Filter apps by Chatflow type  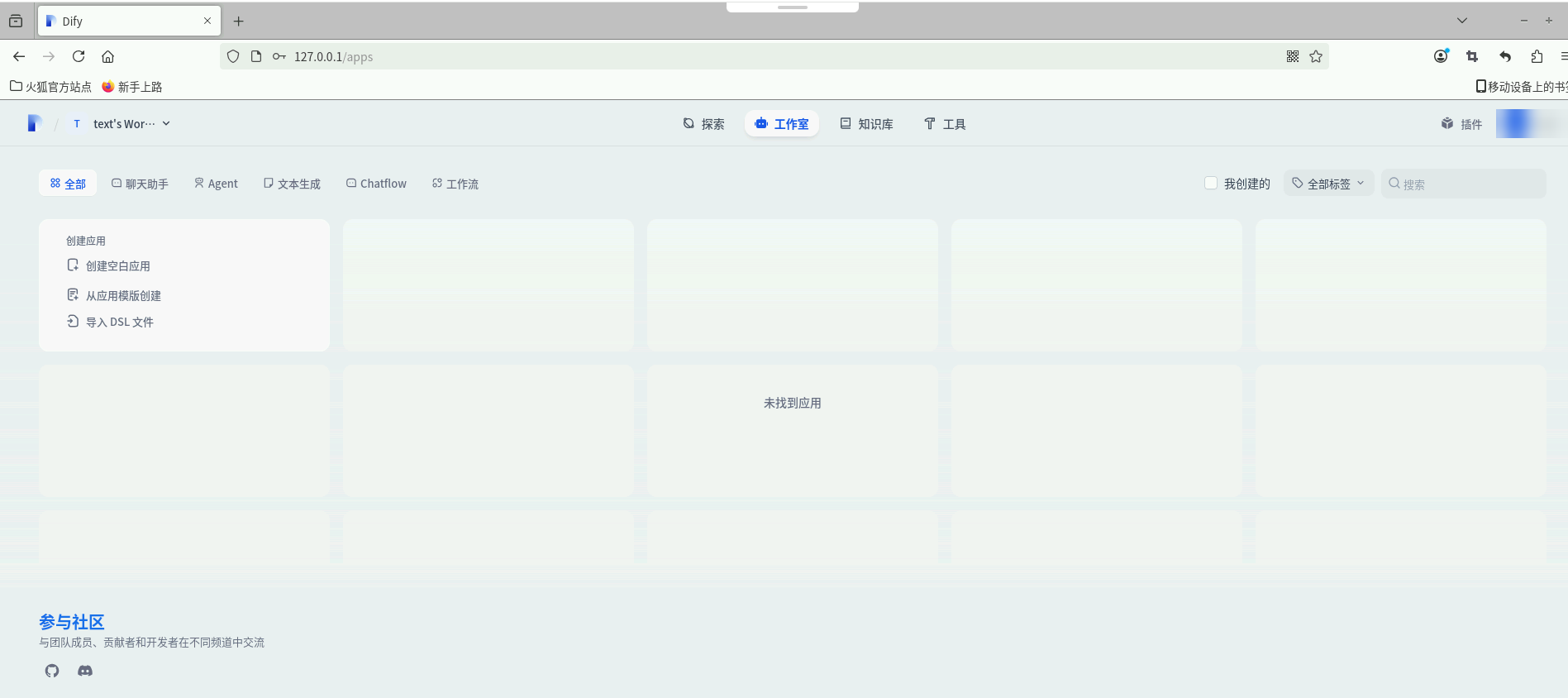point(376,184)
